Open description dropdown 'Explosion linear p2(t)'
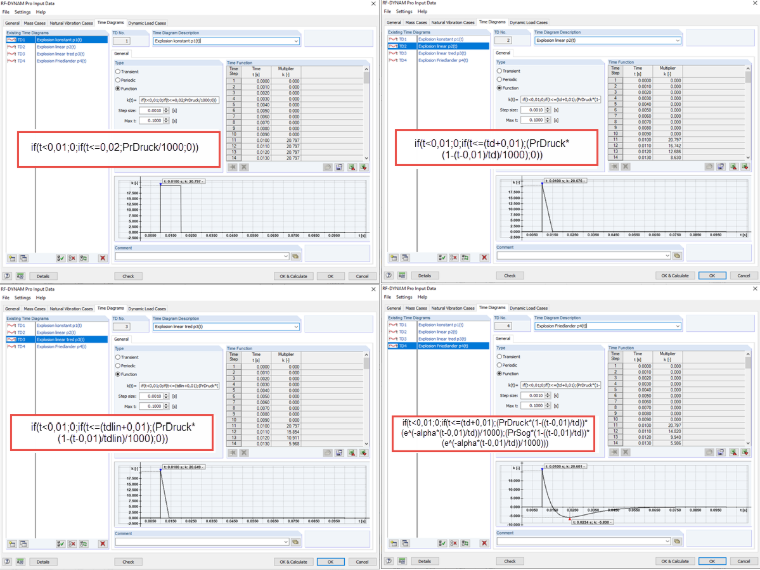Image resolution: width=760 pixels, height=570 pixels. click(678, 41)
